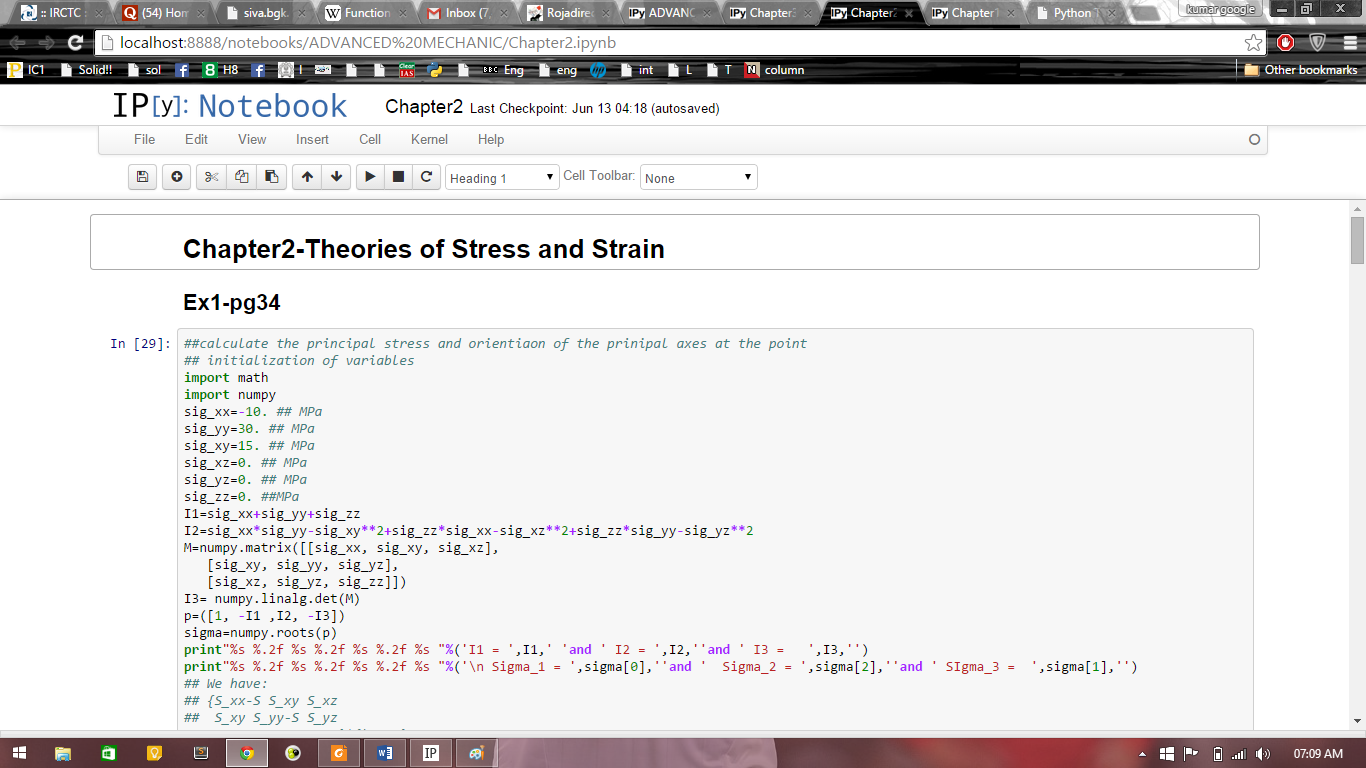Open the 'Heading 1' cell type dropdown
1366x768 pixels.
pyautogui.click(x=502, y=178)
